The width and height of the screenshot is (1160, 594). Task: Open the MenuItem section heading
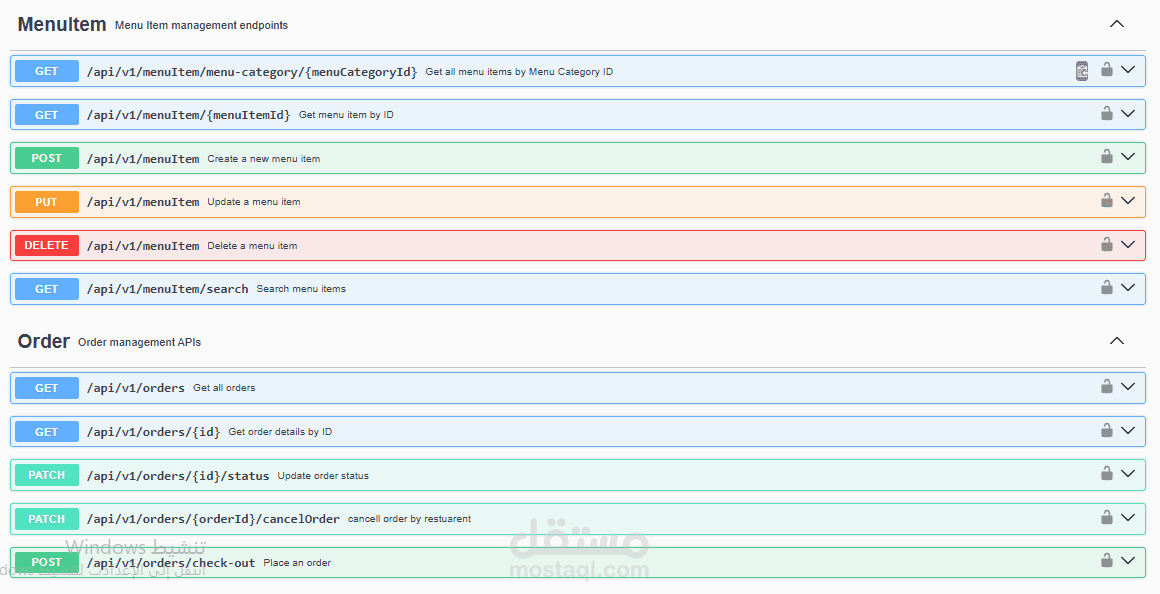point(62,24)
